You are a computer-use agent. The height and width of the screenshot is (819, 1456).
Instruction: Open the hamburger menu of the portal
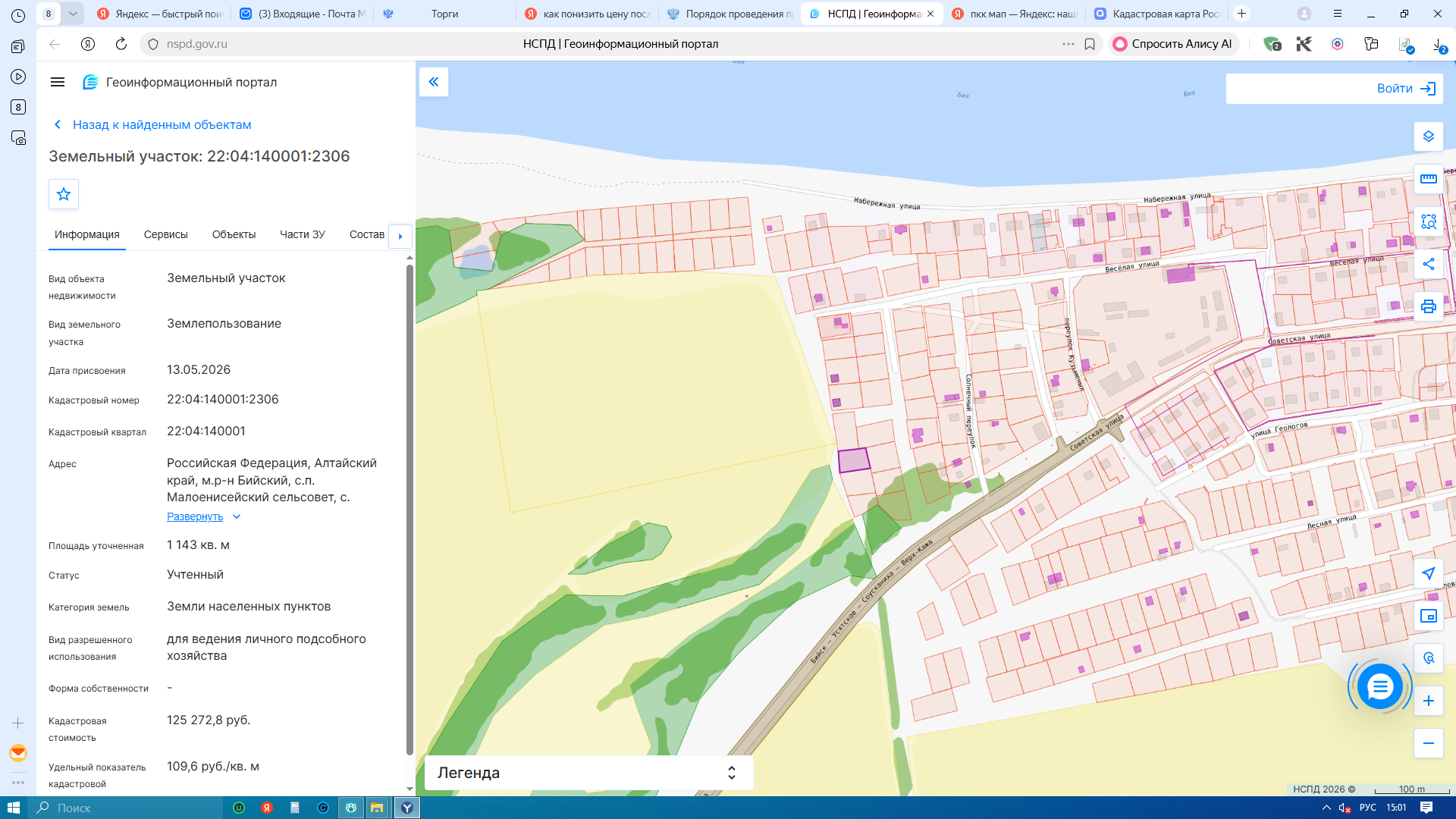58,82
